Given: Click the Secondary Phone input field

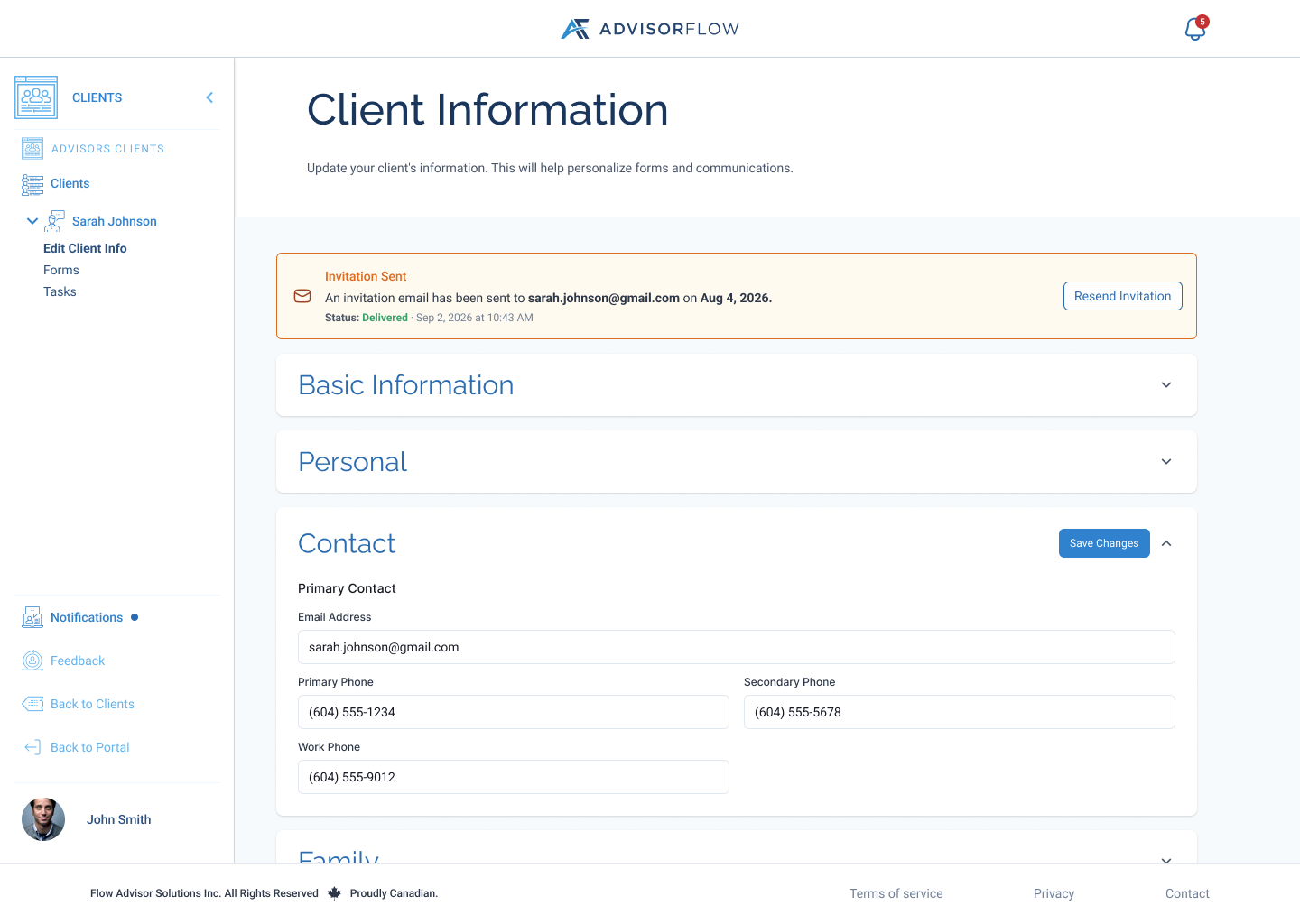Looking at the screenshot, I should click(960, 712).
